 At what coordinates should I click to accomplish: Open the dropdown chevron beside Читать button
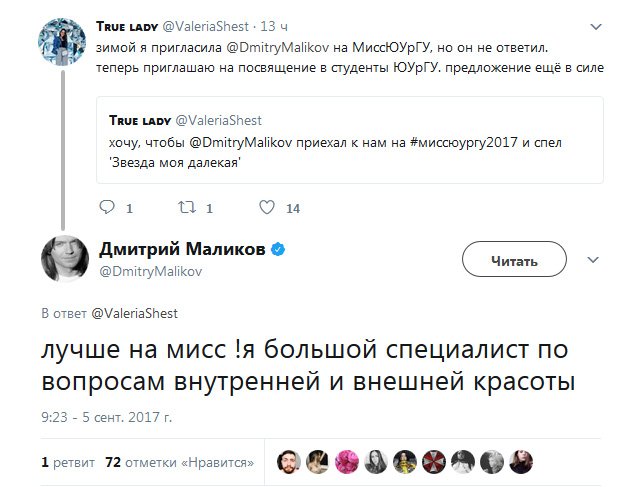point(591,260)
